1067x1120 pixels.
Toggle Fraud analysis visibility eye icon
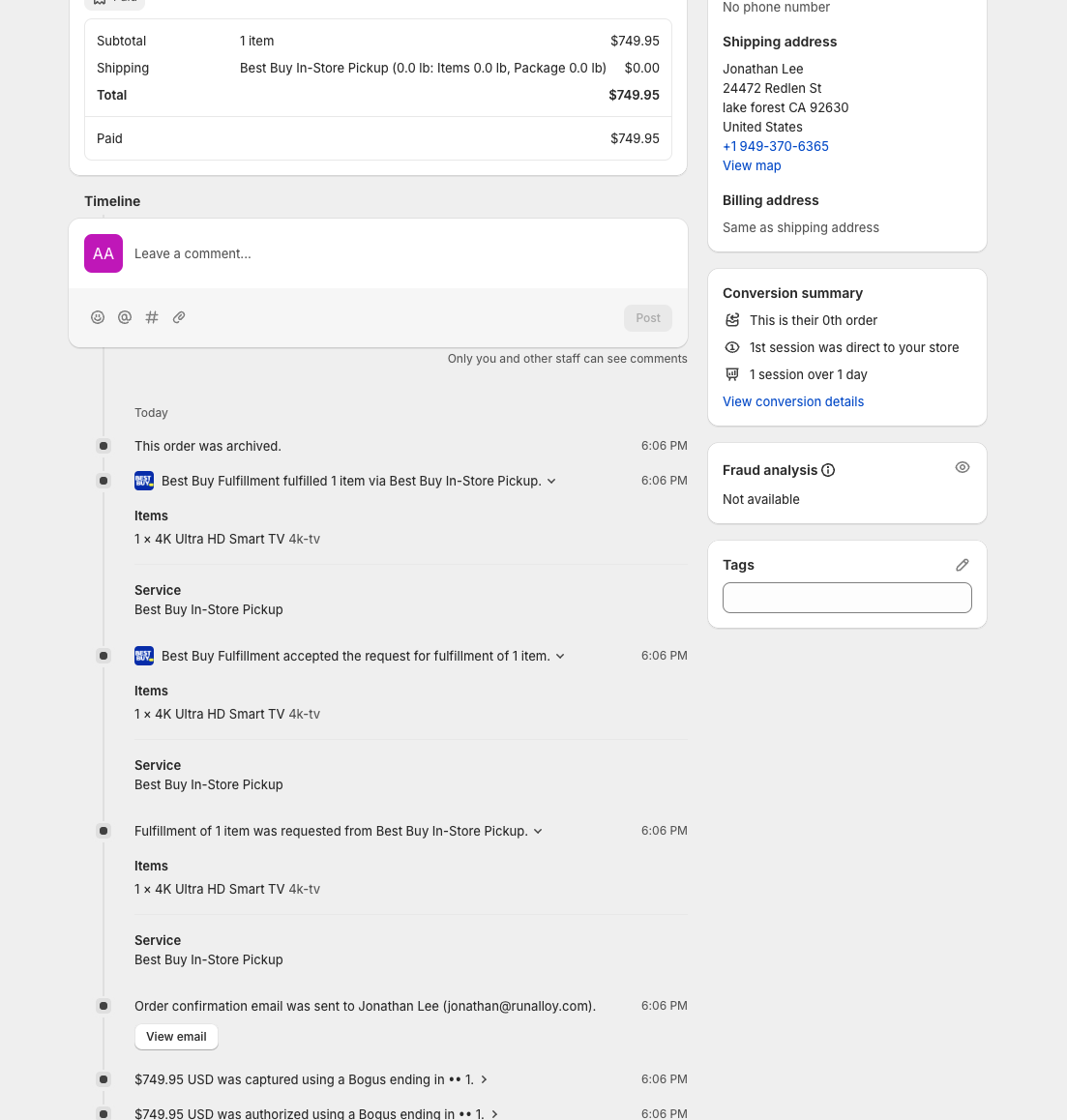click(x=962, y=467)
